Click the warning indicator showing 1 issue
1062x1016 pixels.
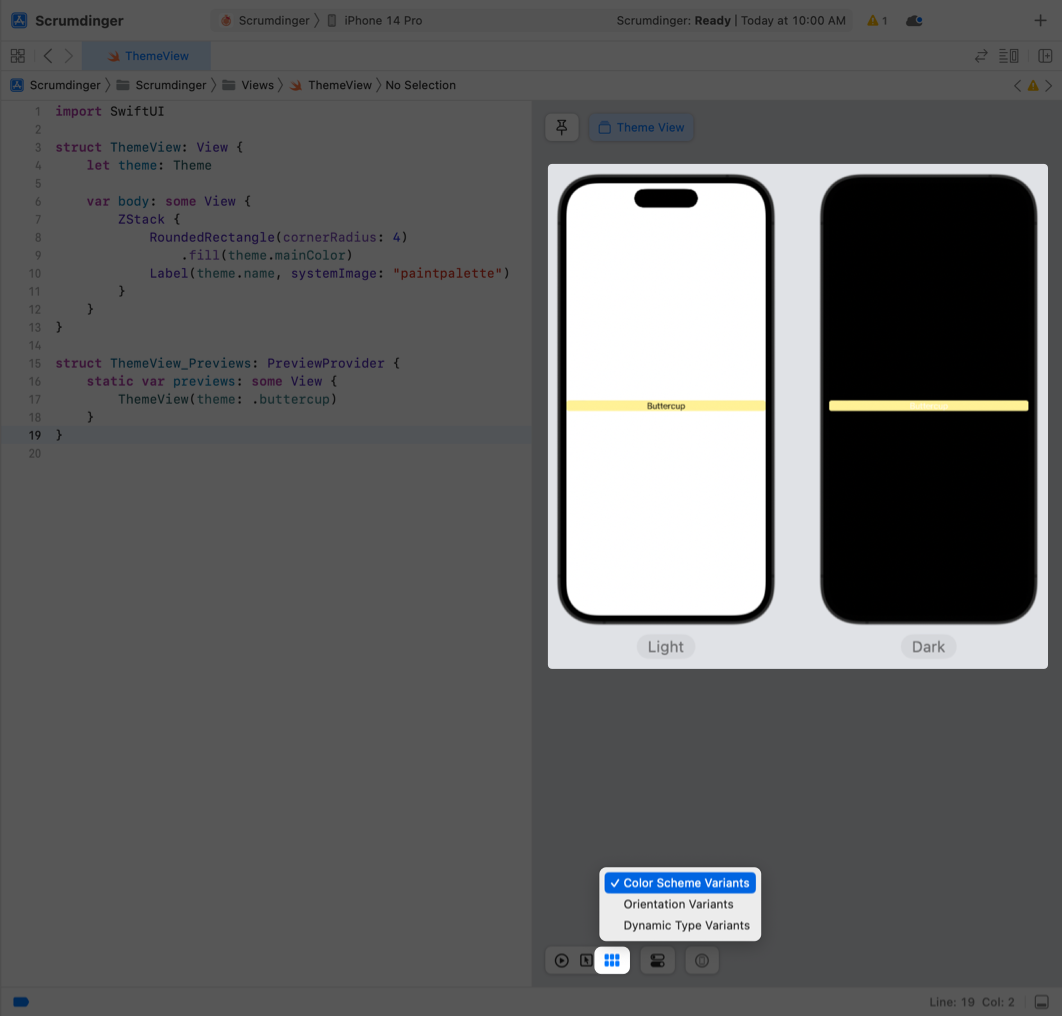click(875, 20)
